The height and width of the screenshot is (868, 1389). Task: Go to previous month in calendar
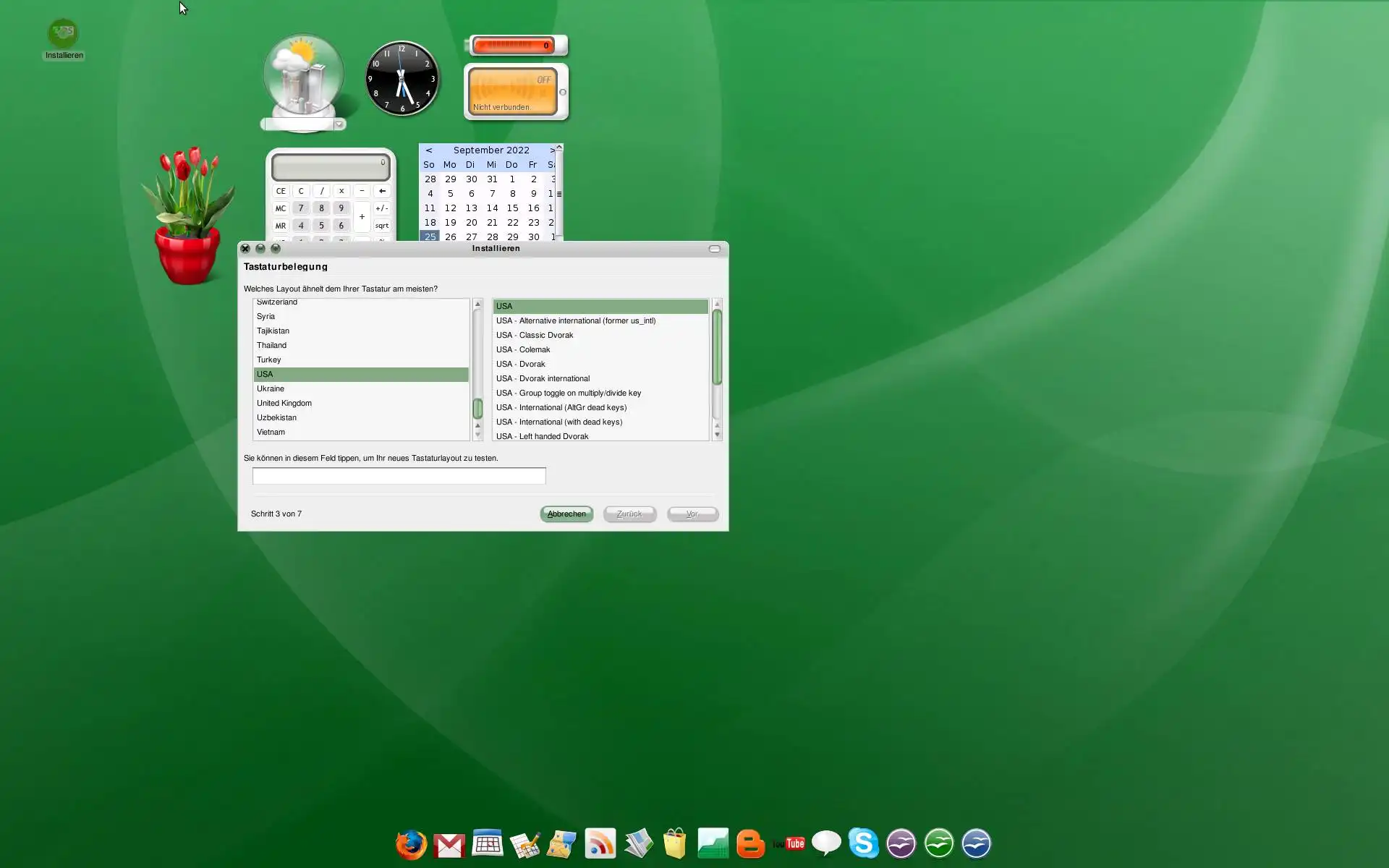[429, 150]
